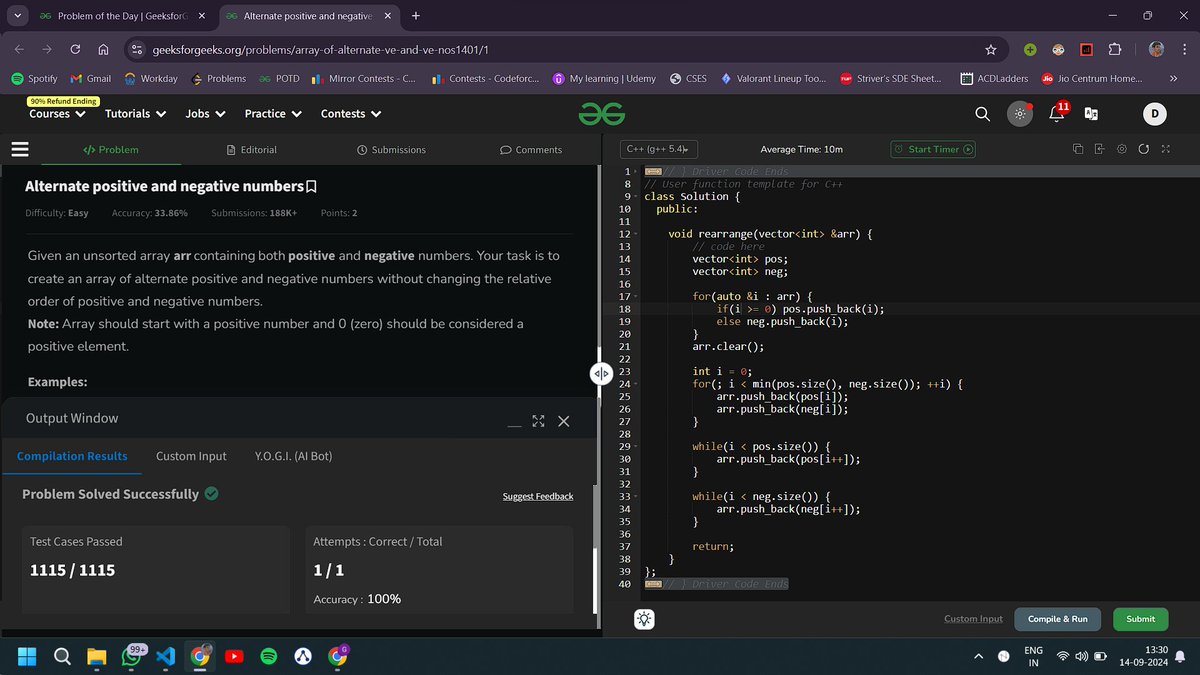Expand the Contests dropdown
This screenshot has height=675, width=1200.
tap(351, 114)
